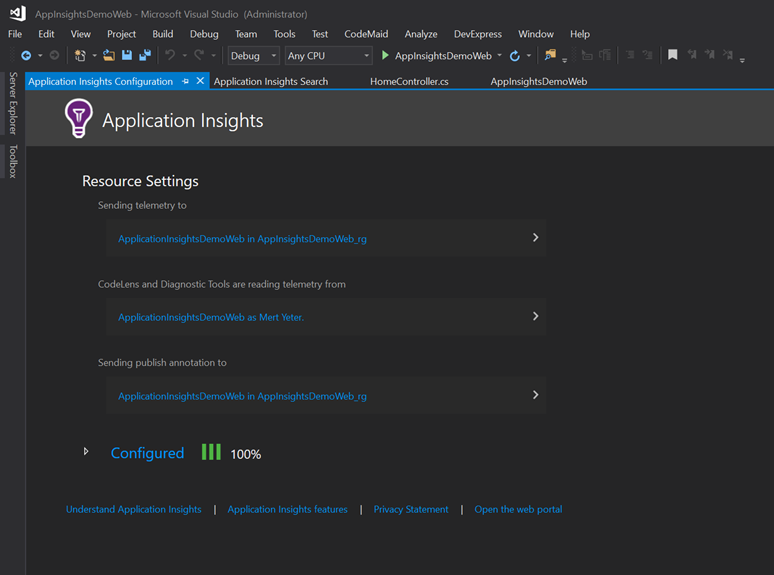This screenshot has width=774, height=575.
Task: Click chevron in CodeLens reading telemetry row
Action: 536,316
